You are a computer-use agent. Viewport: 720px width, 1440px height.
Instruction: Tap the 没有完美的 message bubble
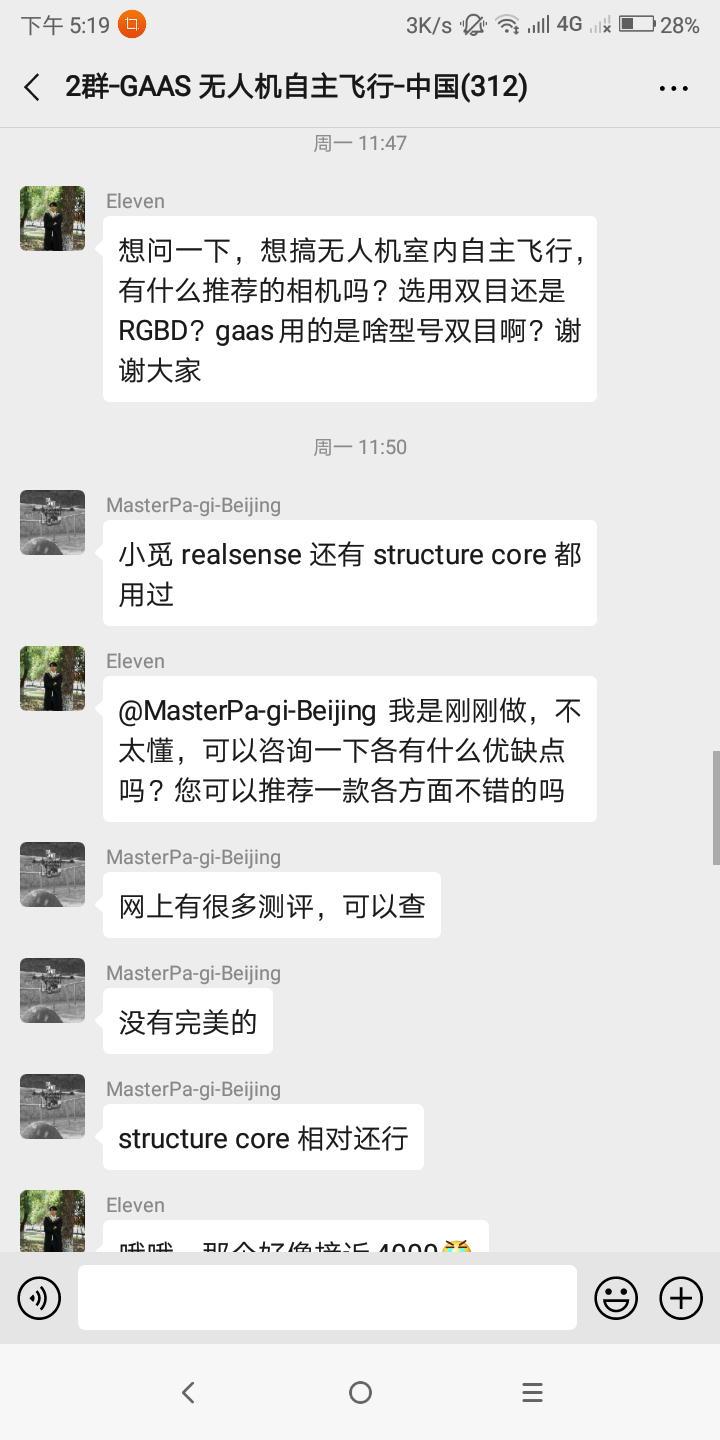click(188, 1021)
